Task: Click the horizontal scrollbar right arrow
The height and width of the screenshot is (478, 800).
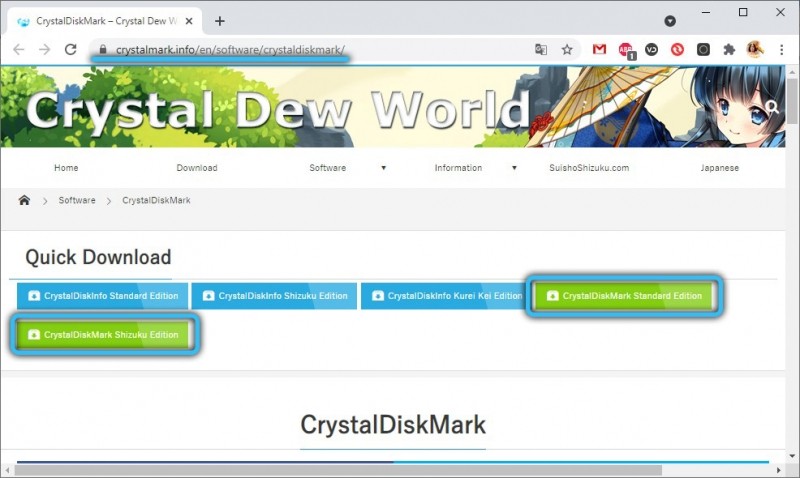Action: [778, 470]
